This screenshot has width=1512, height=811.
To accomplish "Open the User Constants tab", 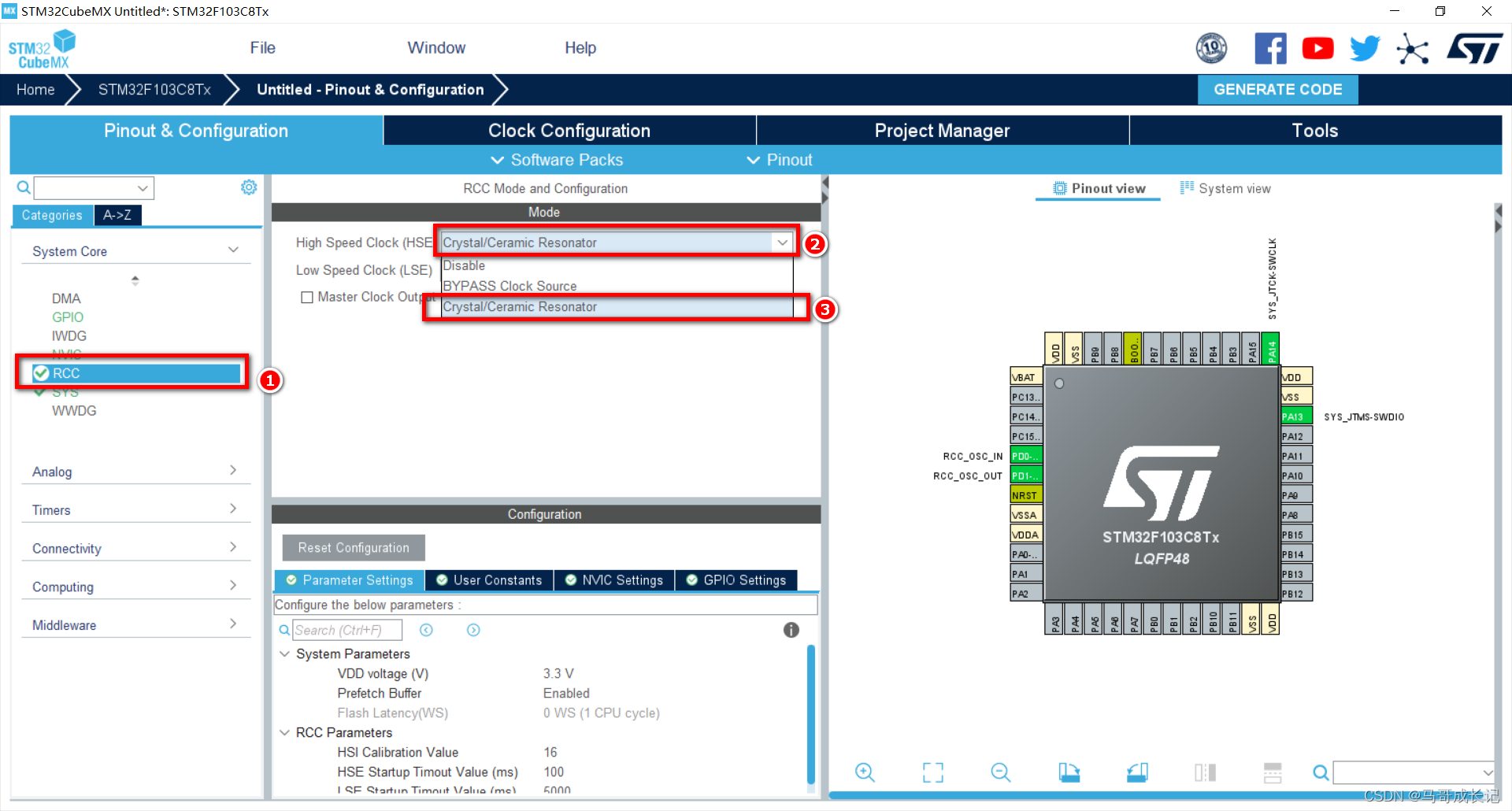I will tap(489, 580).
